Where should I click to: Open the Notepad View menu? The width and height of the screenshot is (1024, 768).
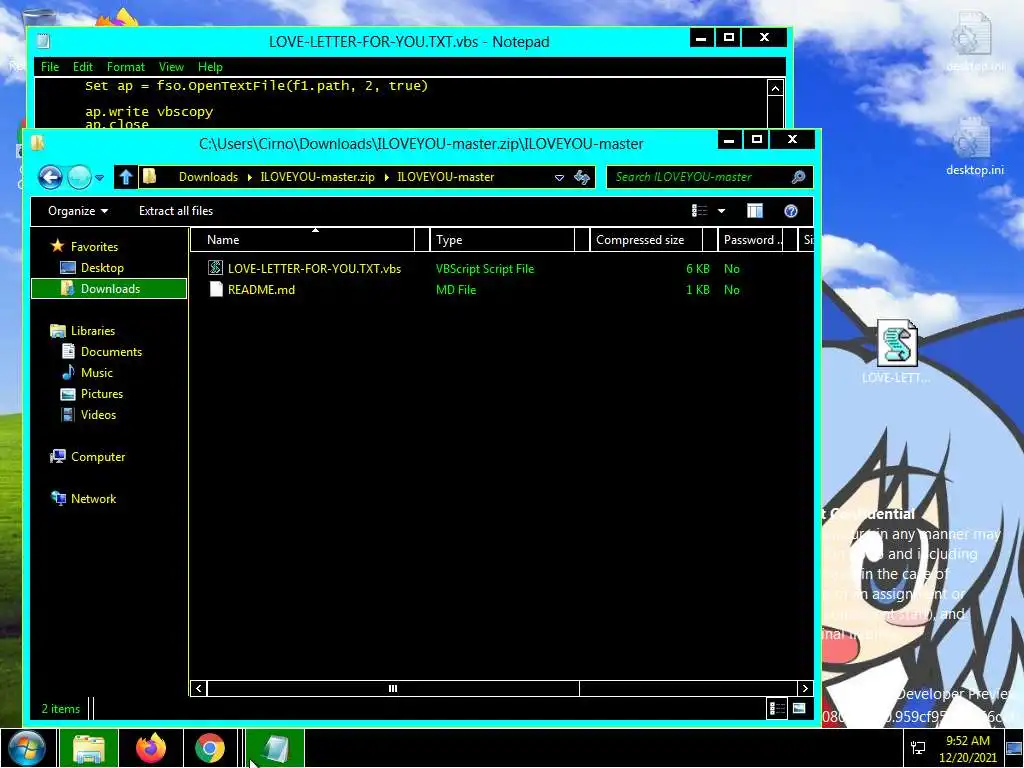[x=170, y=67]
